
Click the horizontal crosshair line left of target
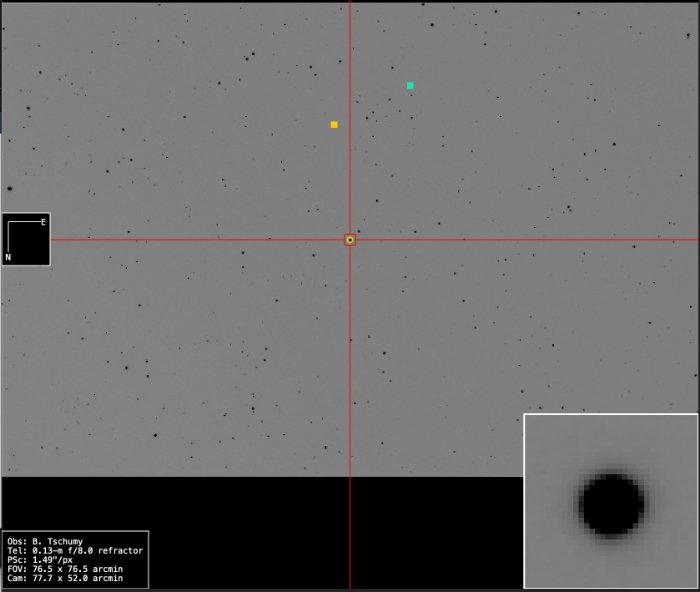coord(200,240)
